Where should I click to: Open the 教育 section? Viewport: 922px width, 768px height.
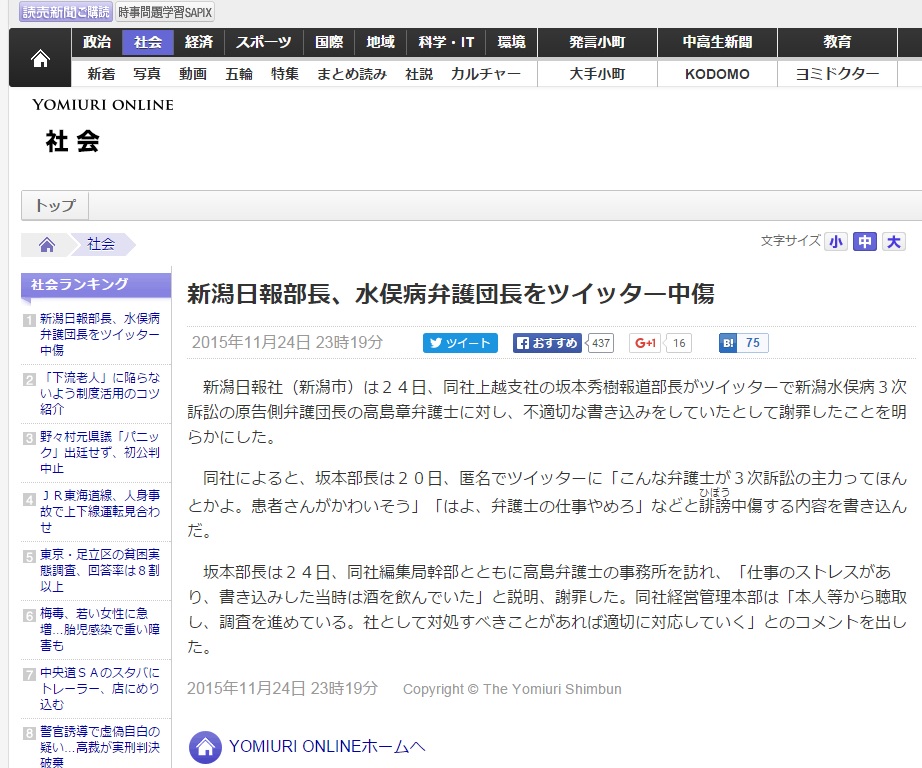(837, 42)
